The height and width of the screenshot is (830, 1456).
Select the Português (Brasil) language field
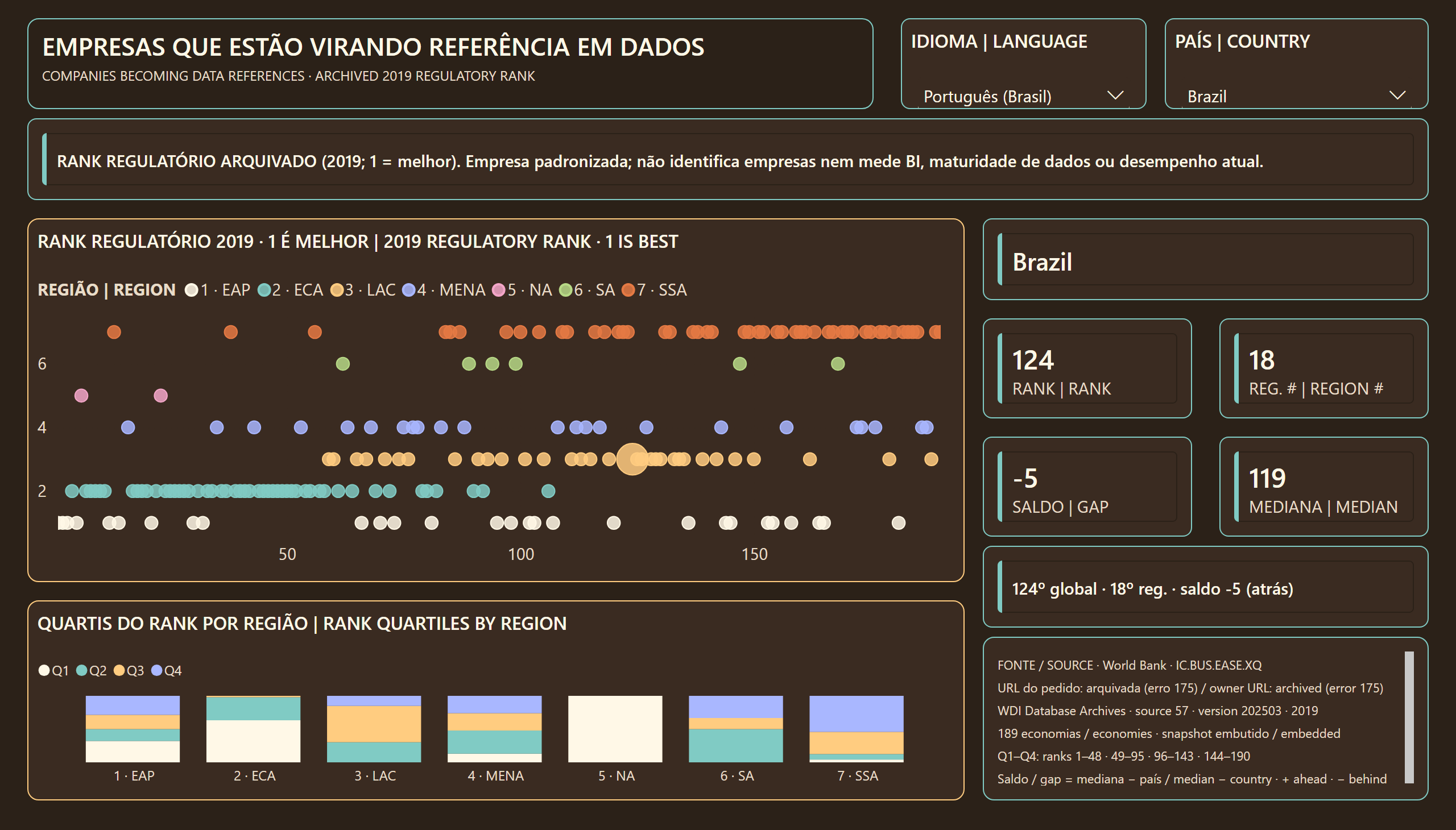(x=1023, y=96)
